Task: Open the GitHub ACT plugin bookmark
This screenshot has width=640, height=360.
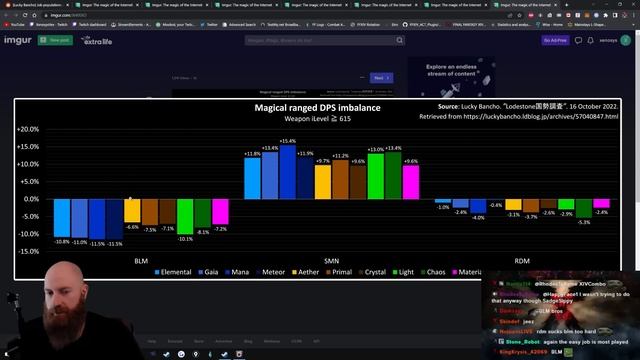Action: pos(422,24)
